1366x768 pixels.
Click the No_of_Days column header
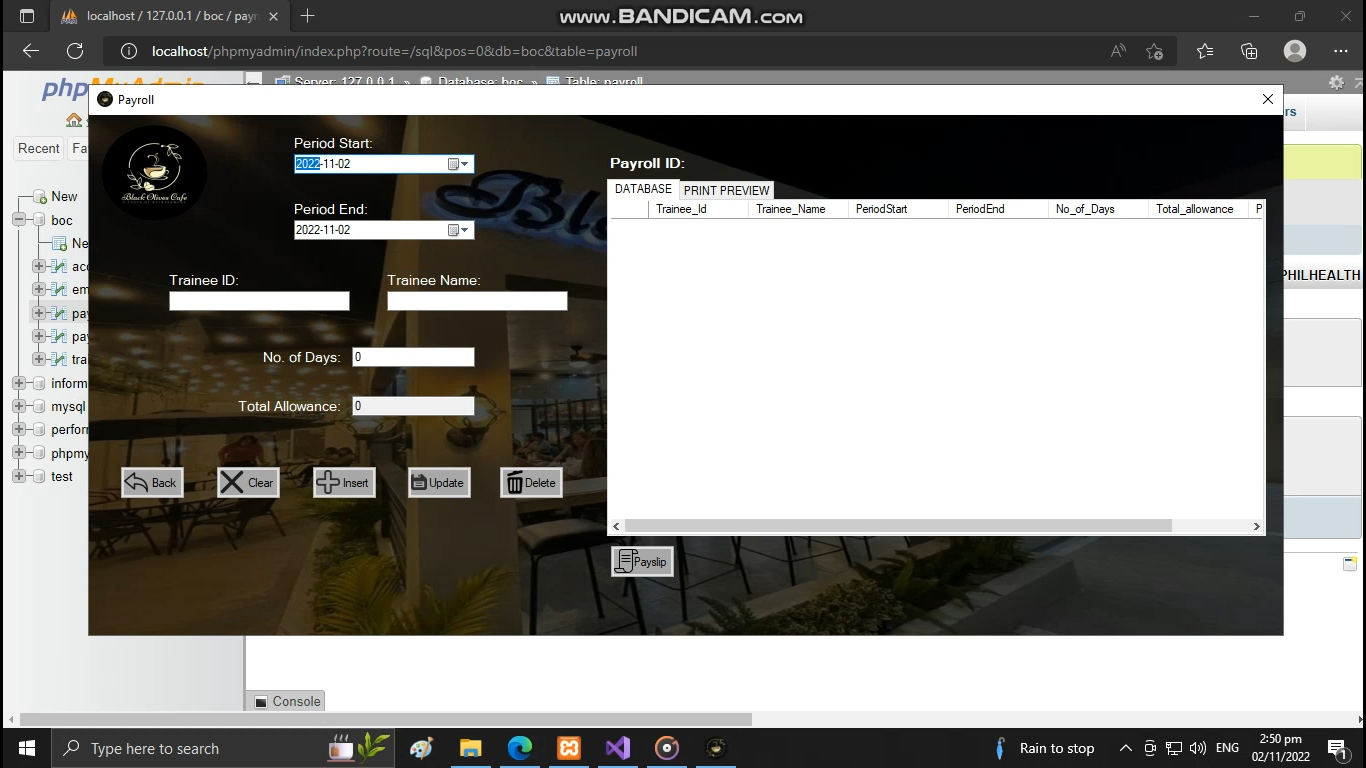click(x=1098, y=209)
